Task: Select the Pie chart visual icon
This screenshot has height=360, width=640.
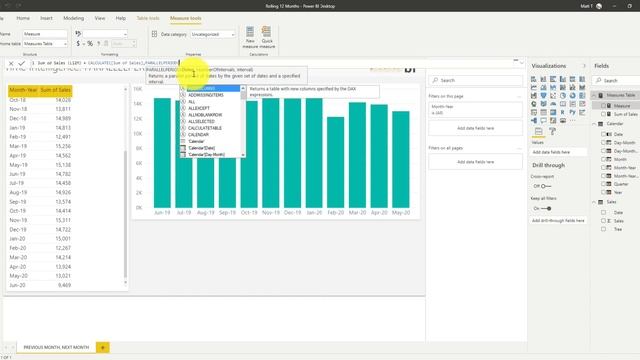Action: point(562,96)
